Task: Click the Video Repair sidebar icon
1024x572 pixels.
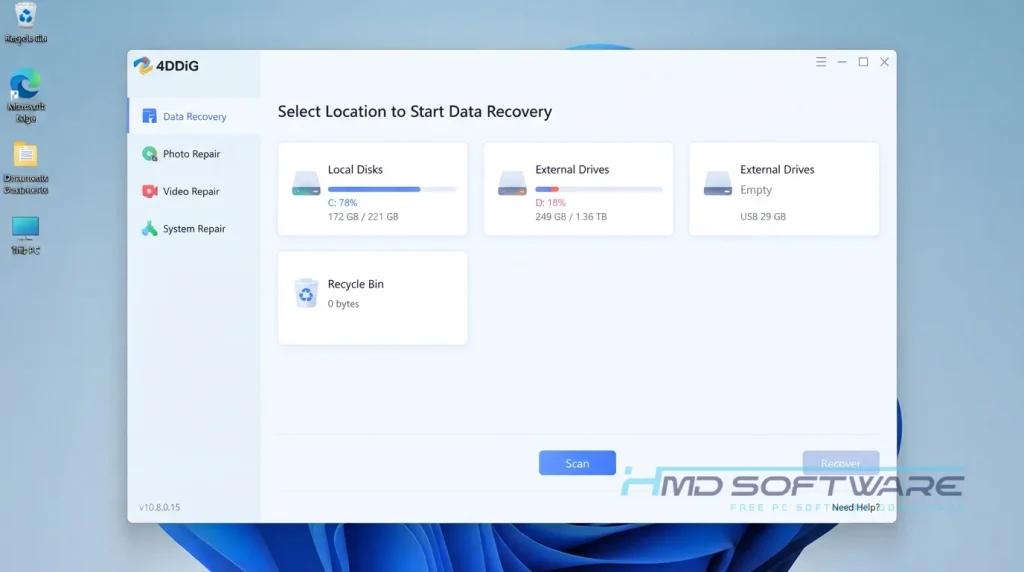Action: [150, 191]
